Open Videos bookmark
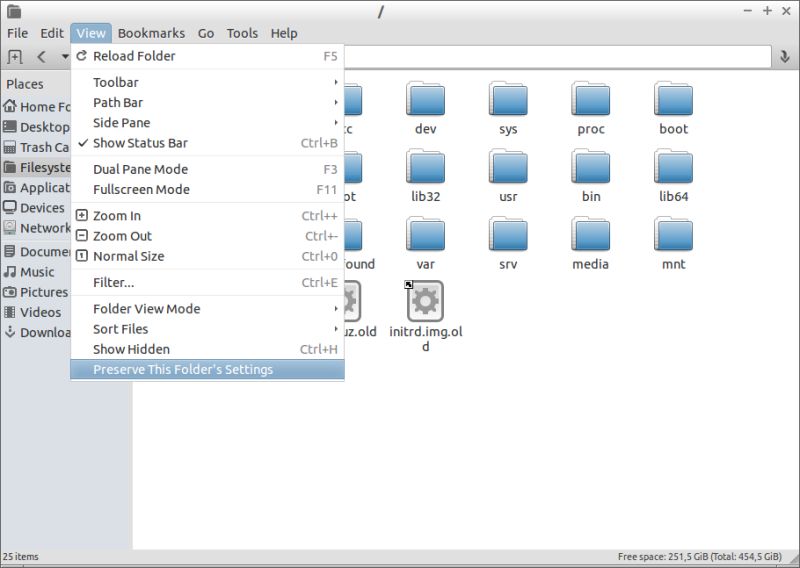 click(37, 312)
